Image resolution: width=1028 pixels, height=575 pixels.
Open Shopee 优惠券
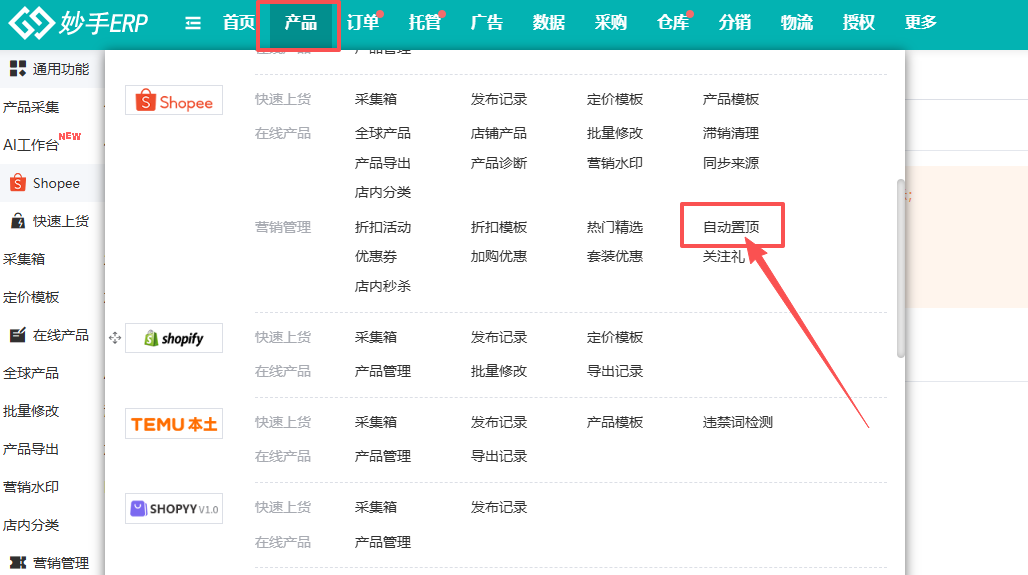pos(376,256)
